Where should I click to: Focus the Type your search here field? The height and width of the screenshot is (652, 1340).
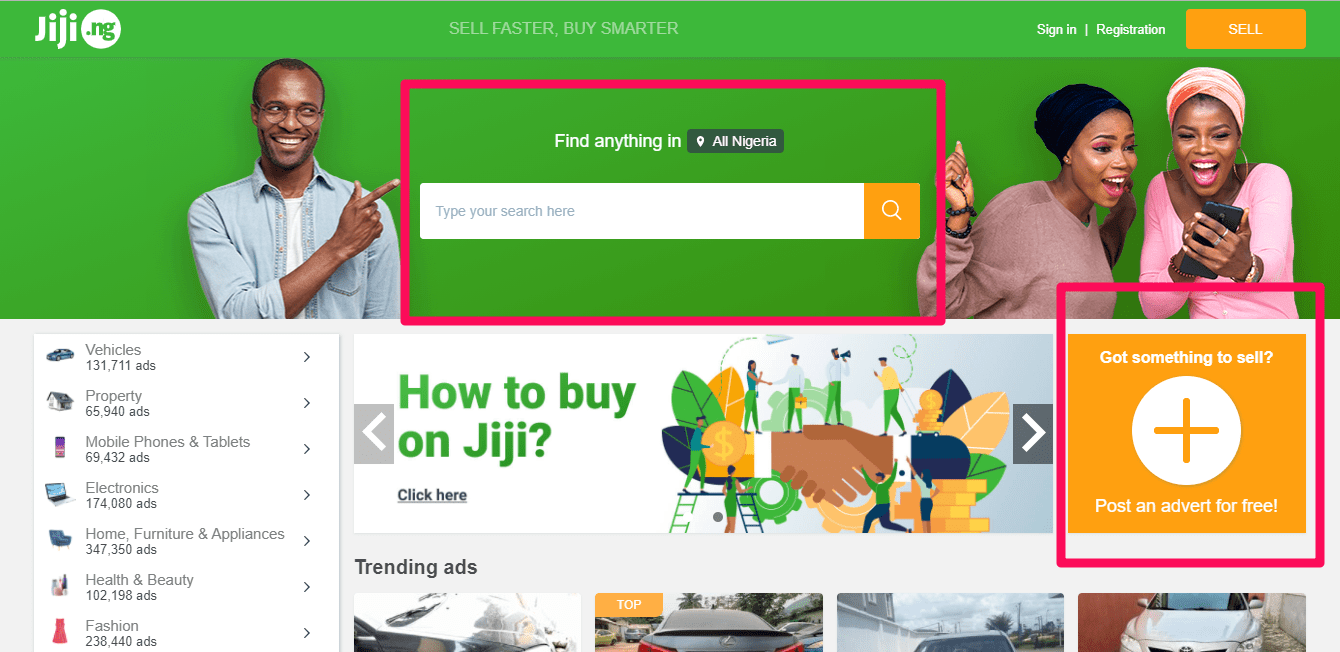[x=642, y=211]
